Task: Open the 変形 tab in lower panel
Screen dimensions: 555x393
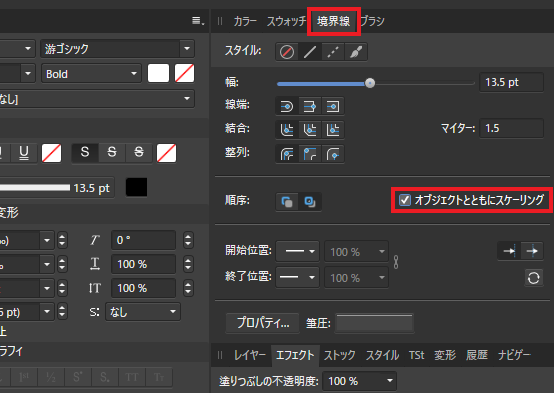Action: click(x=445, y=355)
